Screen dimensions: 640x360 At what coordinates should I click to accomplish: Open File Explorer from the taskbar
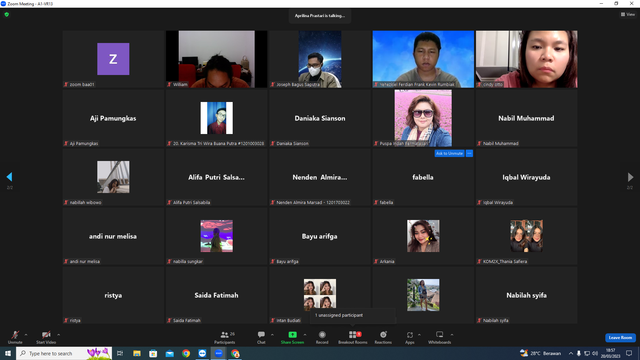[137, 353]
